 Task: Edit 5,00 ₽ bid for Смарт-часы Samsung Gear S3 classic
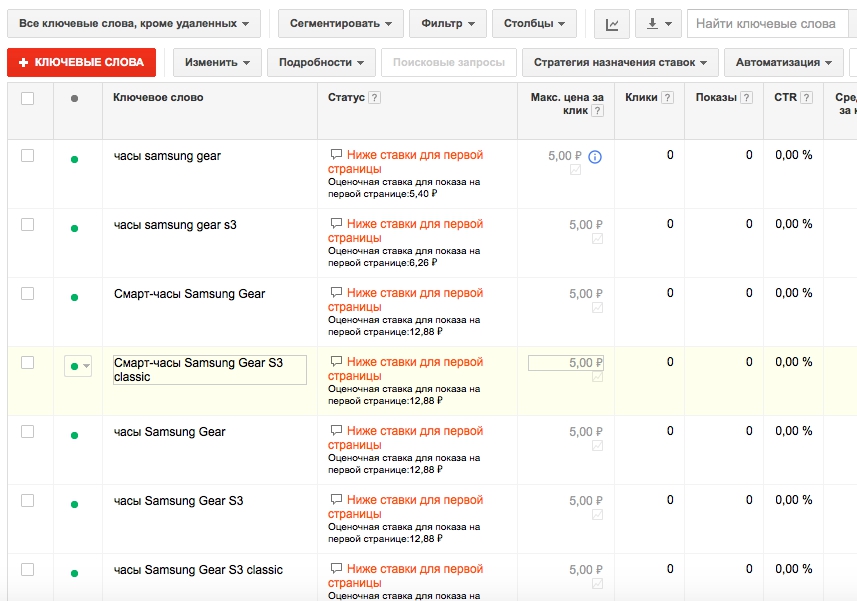[x=566, y=363]
